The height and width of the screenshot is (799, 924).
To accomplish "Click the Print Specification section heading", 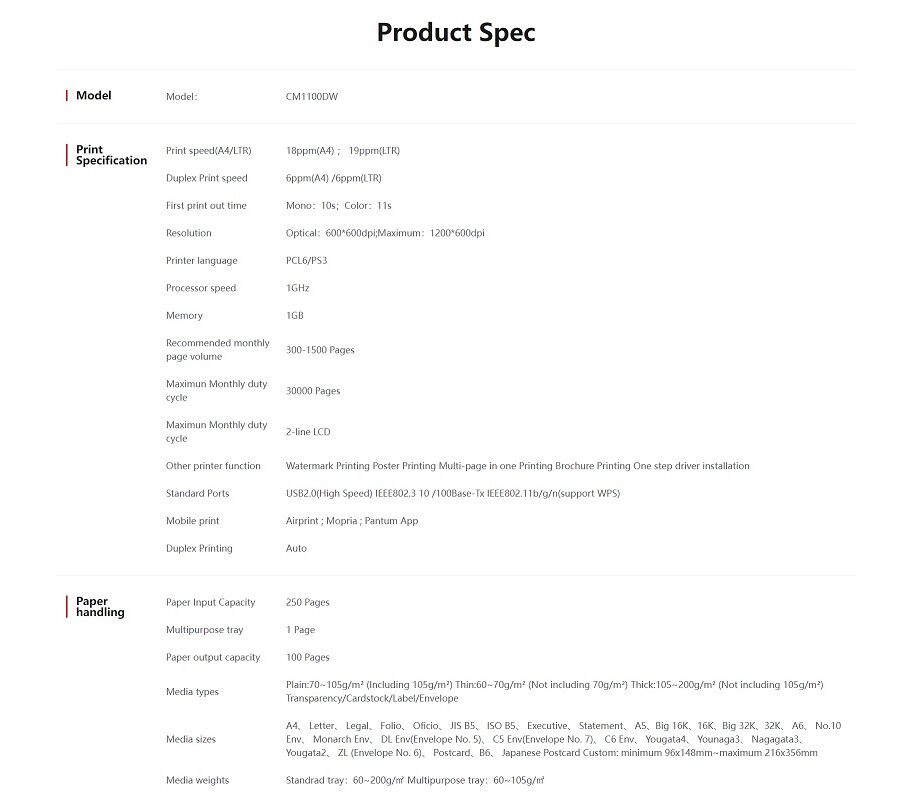I will [111, 155].
